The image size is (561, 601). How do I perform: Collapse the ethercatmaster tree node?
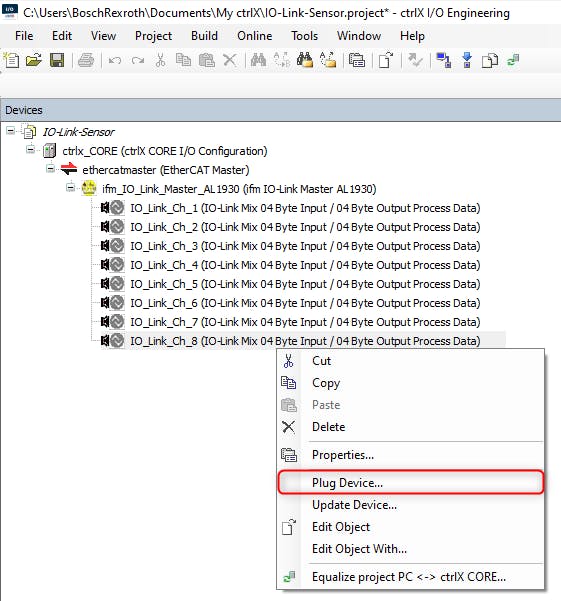[x=50, y=168]
